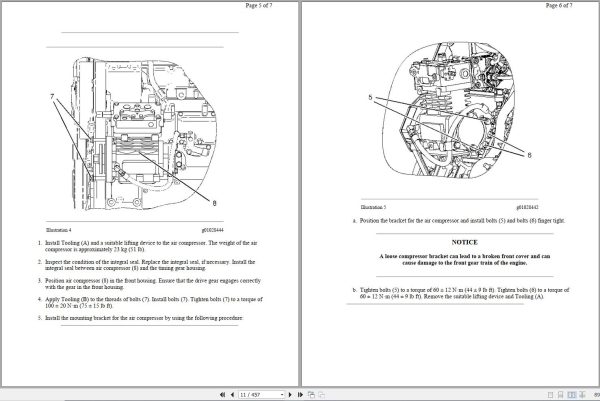Click the NOTICE heading text

[465, 242]
